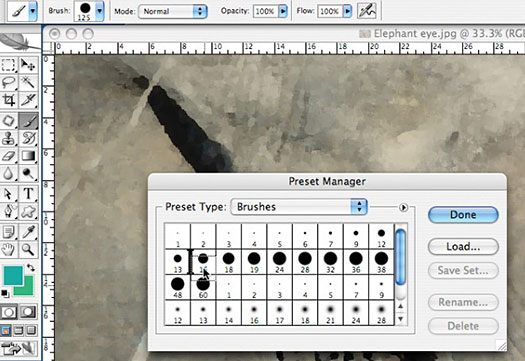The height and width of the screenshot is (361, 525).
Task: Select the Hand tool
Action: pyautogui.click(x=9, y=249)
